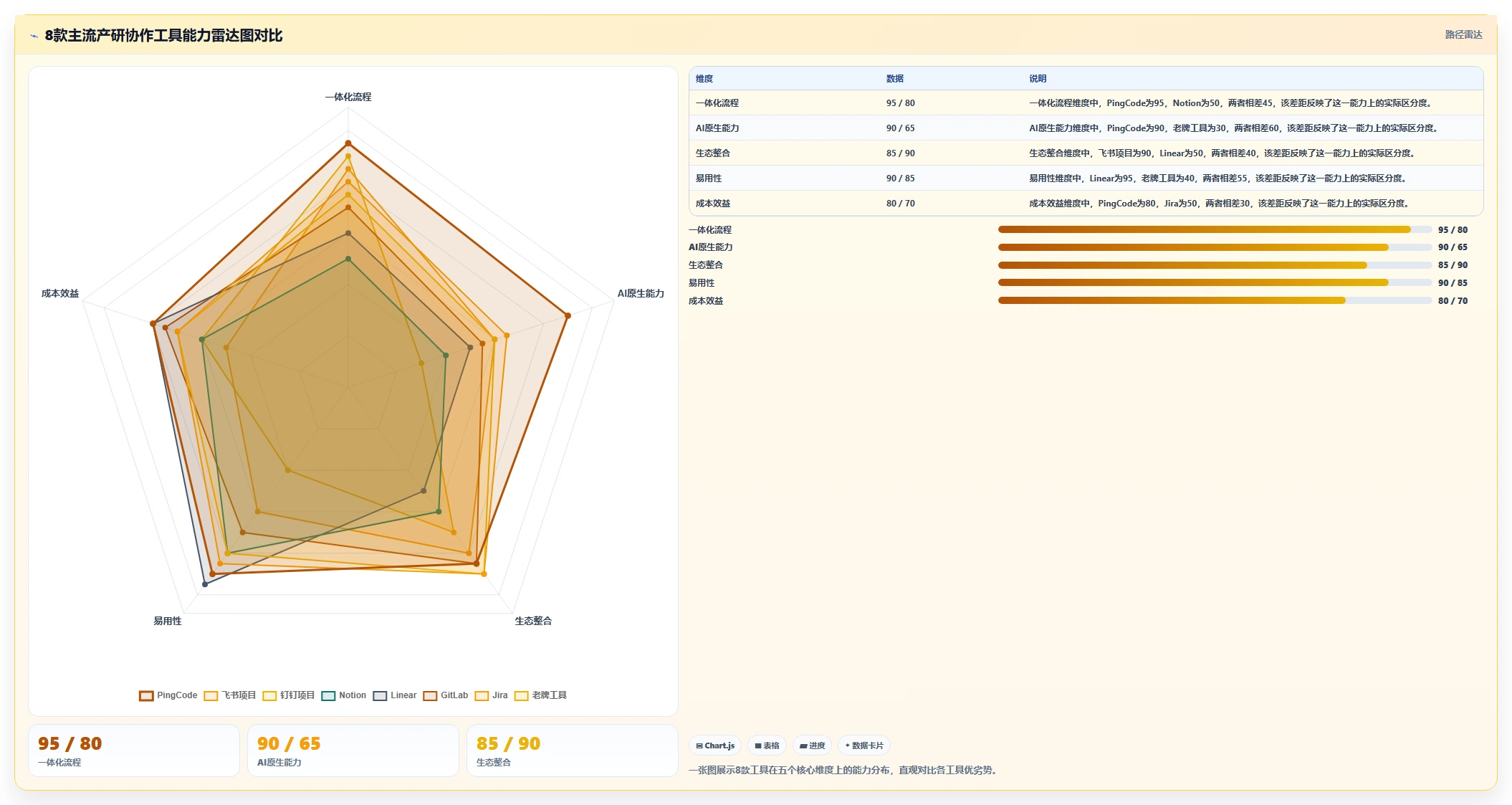Click table data value 80 / 70
1512x805 pixels.
(x=901, y=204)
